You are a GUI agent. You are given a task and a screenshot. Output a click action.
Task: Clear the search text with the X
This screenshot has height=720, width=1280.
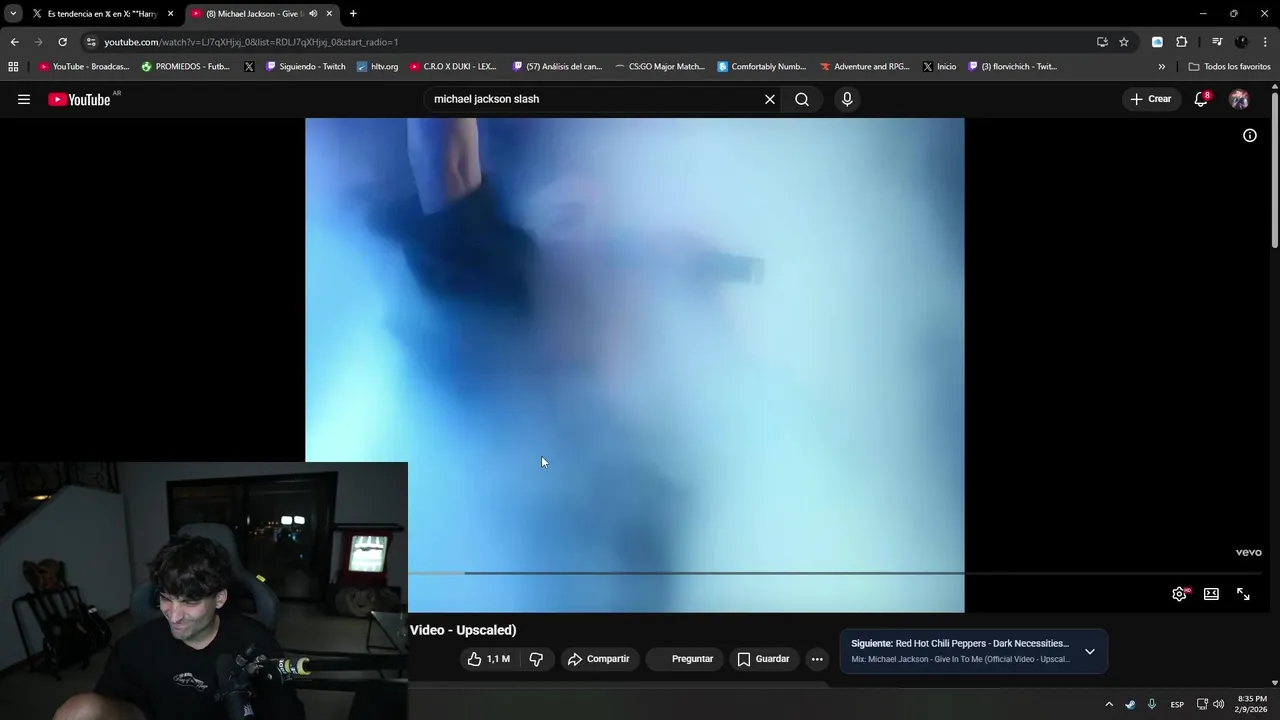pyautogui.click(x=770, y=99)
